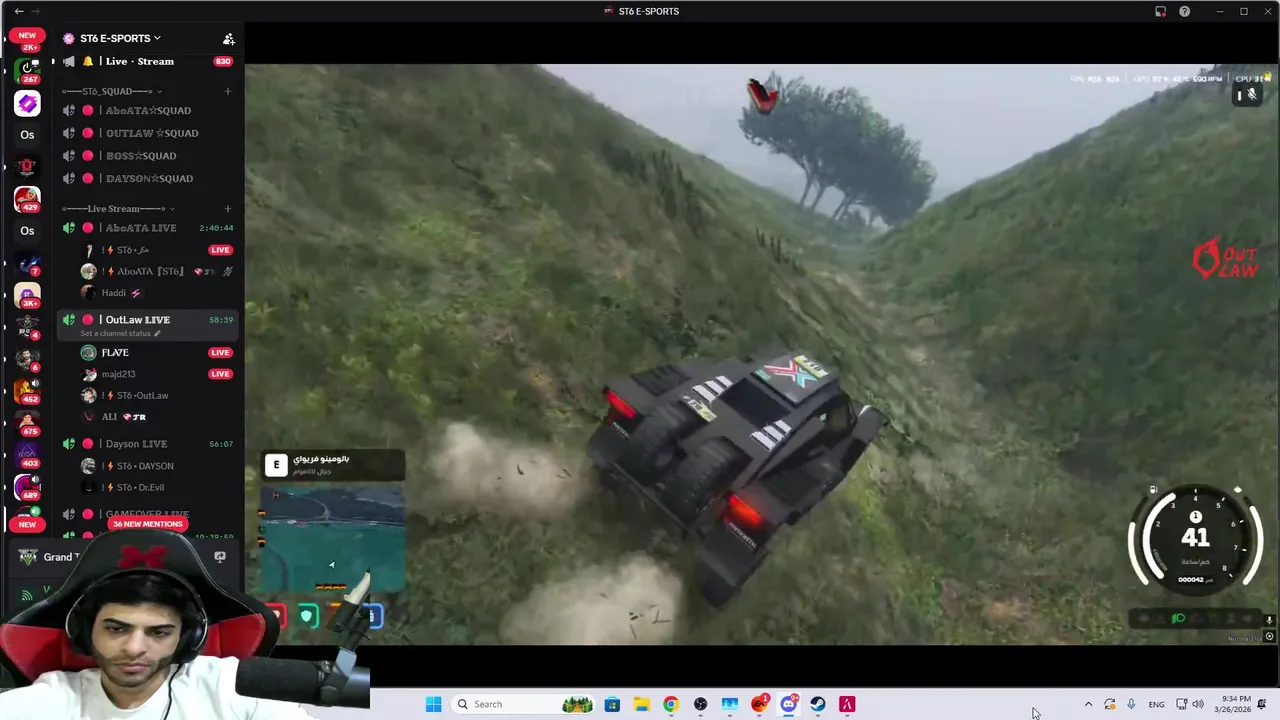Screen dimensions: 1280x720
Task: Open the clock showing 9:34 PM
Action: pos(1234,704)
